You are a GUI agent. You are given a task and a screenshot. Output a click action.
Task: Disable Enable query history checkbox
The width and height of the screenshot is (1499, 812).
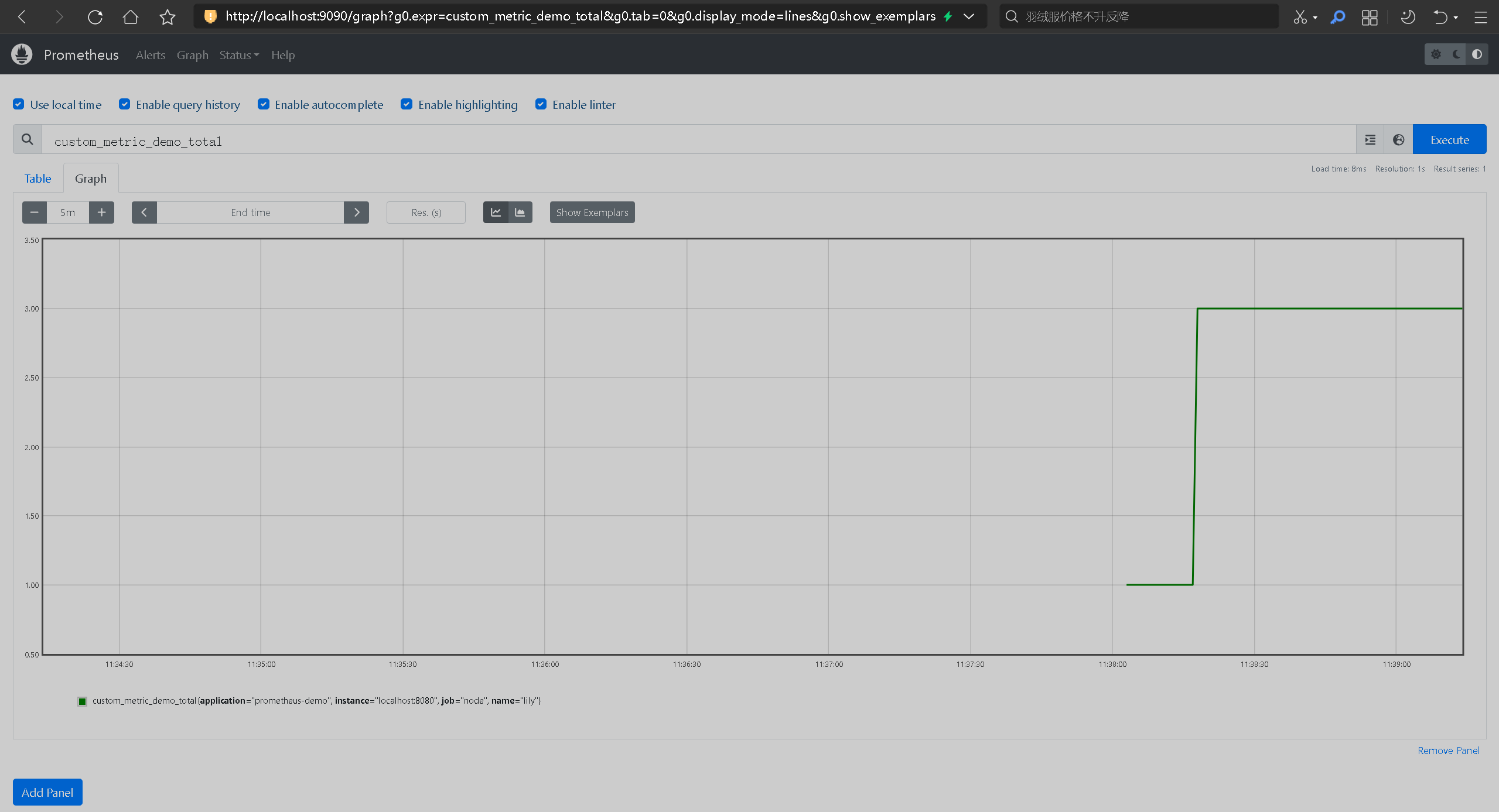pos(125,104)
